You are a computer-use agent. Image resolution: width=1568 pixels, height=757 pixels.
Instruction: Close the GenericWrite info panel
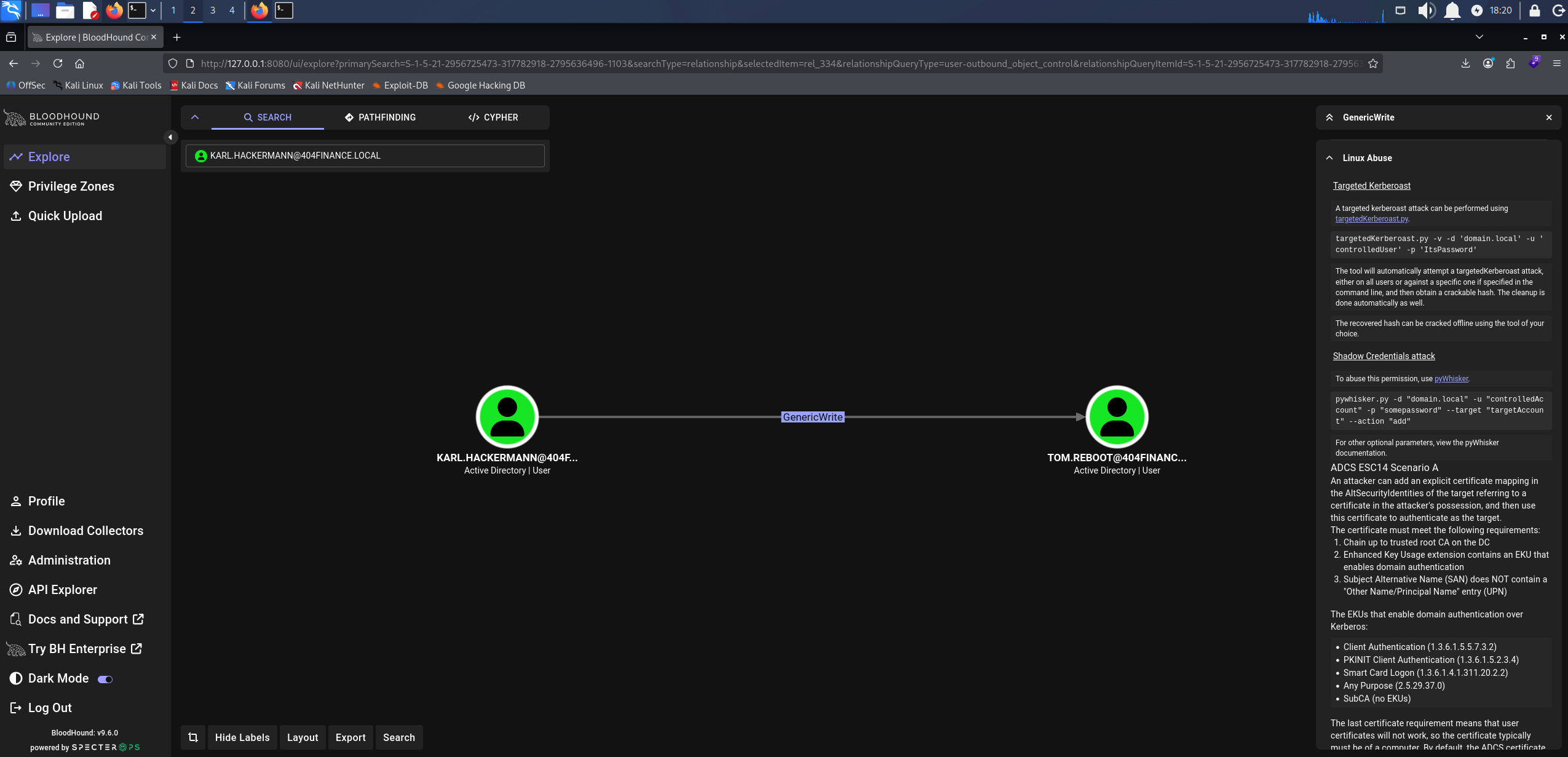pyautogui.click(x=1549, y=117)
